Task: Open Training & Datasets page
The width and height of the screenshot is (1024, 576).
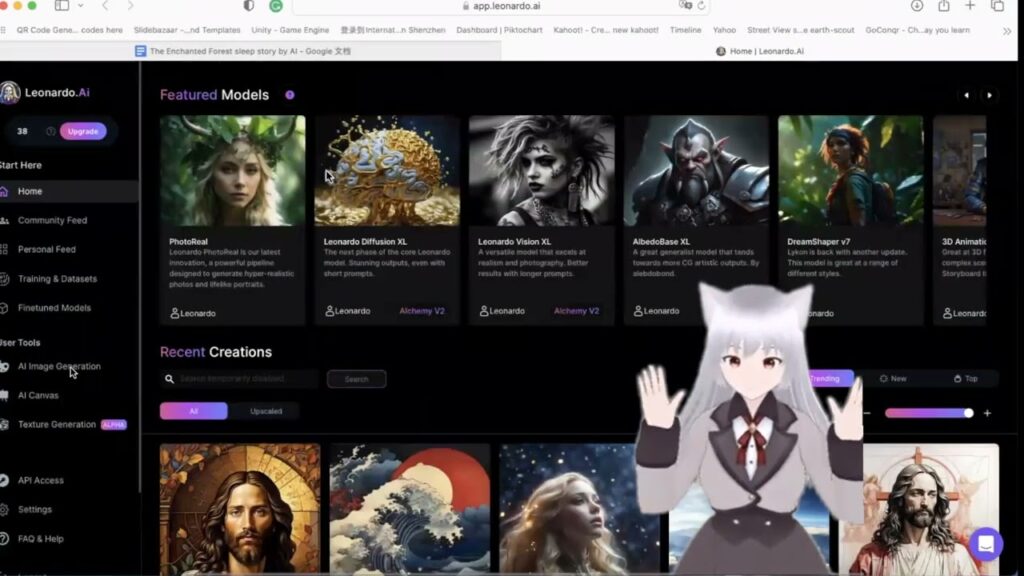Action: tap(57, 279)
